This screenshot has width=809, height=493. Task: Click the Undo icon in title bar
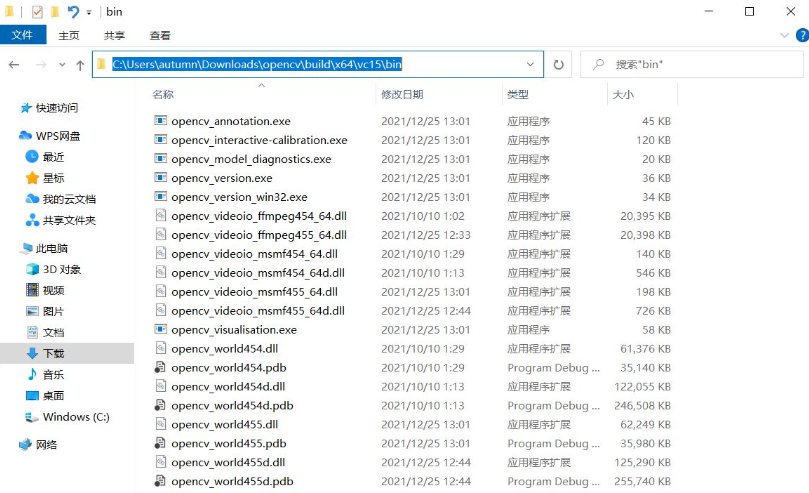click(x=73, y=12)
